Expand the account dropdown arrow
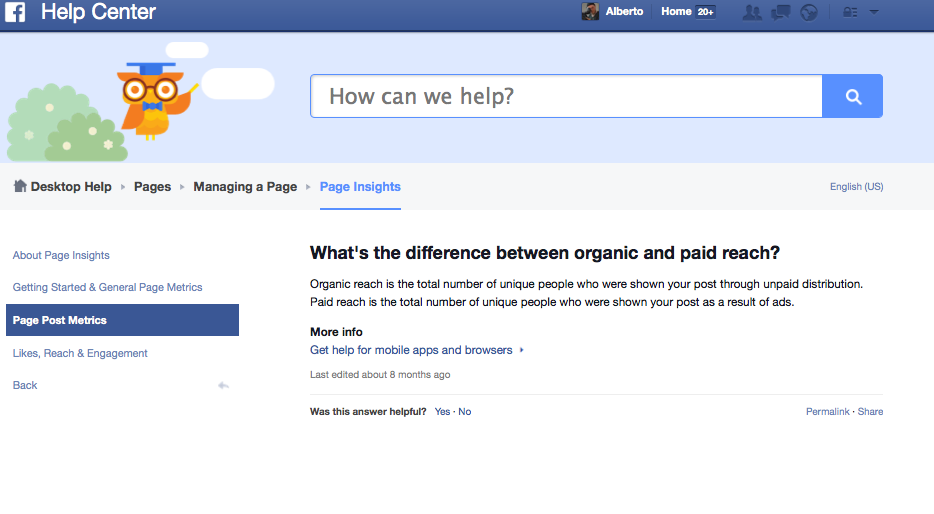The image size is (934, 514). pyautogui.click(x=874, y=12)
